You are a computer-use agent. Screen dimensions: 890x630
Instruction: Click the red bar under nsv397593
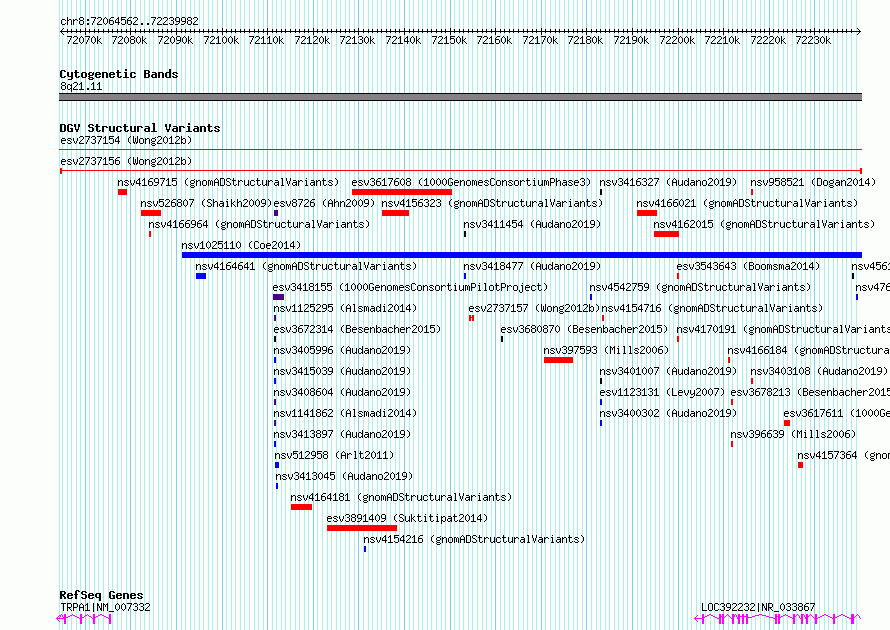pos(558,360)
